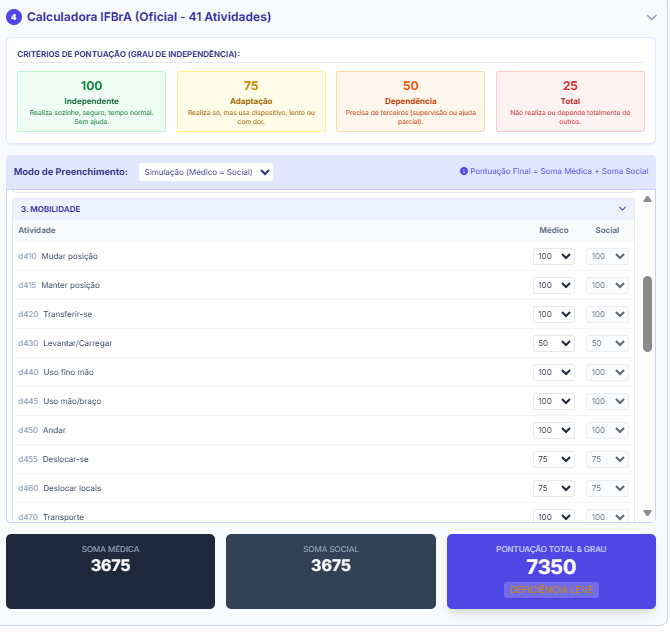Image resolution: width=670 pixels, height=633 pixels.
Task: Click the 75 Adaptação criteria card
Action: coord(251,101)
